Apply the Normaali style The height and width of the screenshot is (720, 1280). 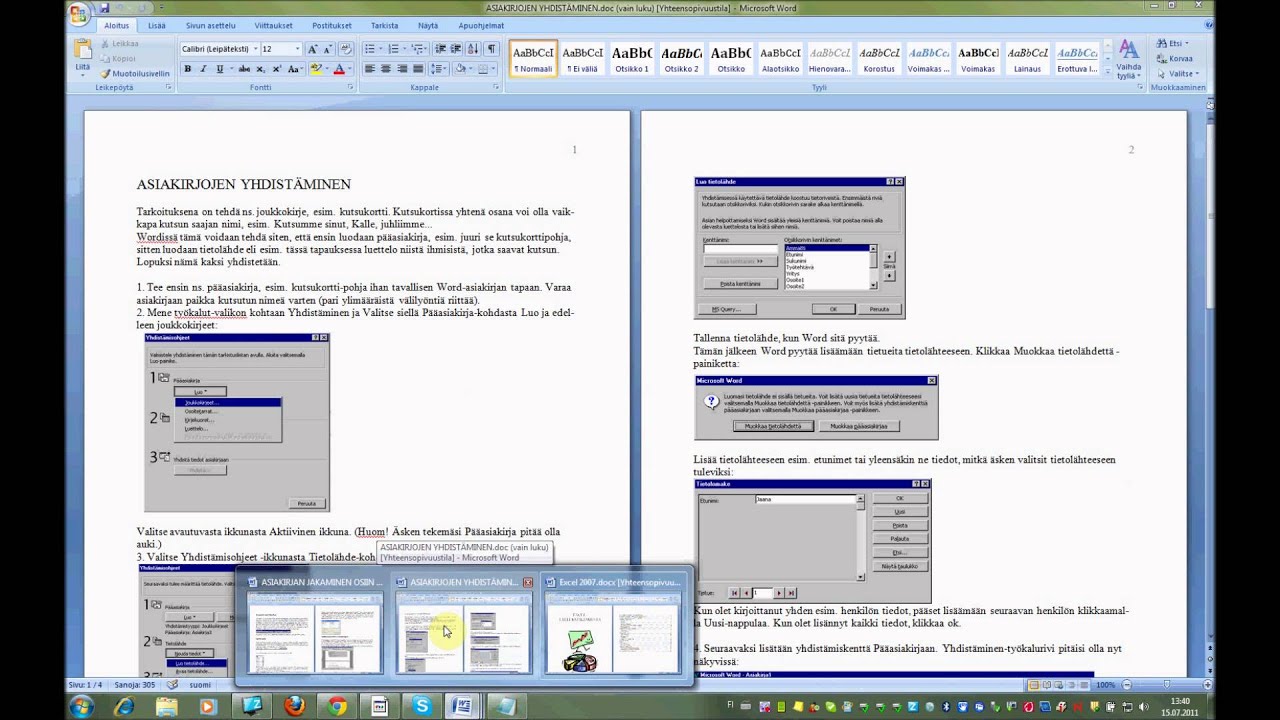pyautogui.click(x=533, y=59)
